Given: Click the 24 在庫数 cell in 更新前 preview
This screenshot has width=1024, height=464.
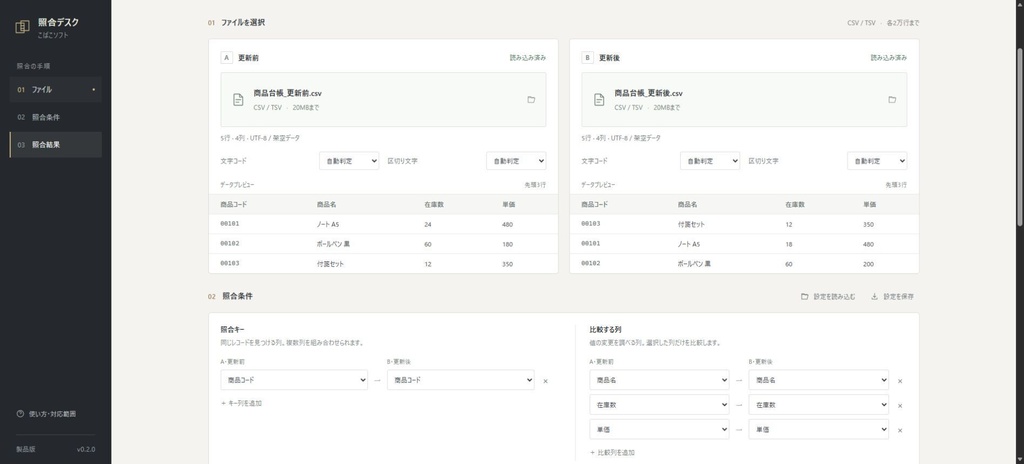Looking at the screenshot, I should 428,224.
